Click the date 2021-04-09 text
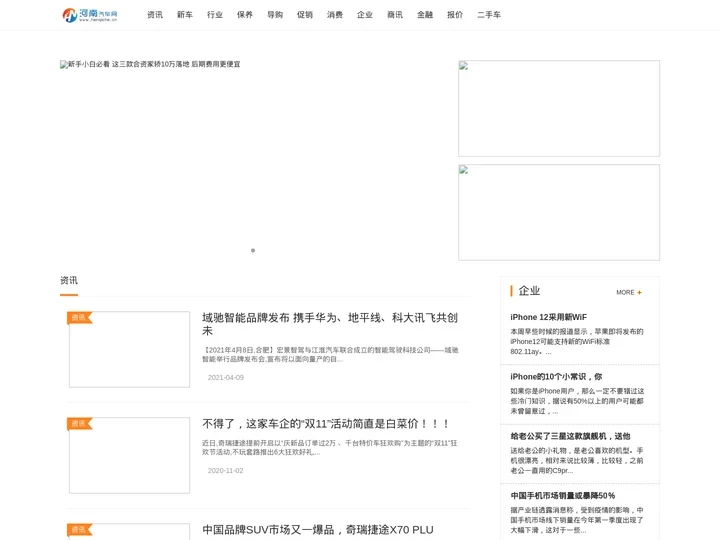 click(226, 377)
